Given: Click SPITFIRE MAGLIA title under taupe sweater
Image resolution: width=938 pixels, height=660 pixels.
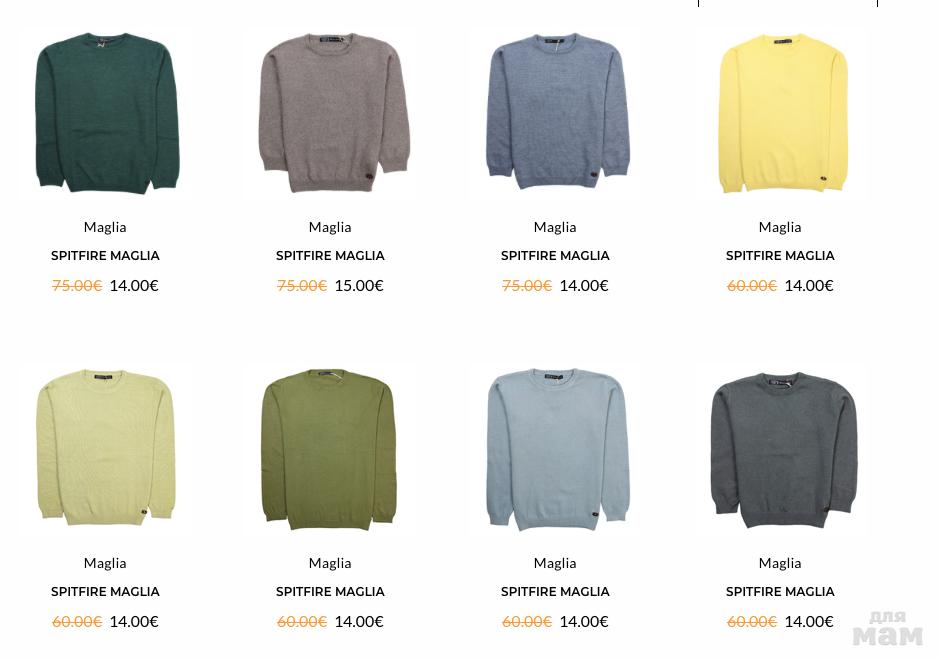Looking at the screenshot, I should coord(330,256).
